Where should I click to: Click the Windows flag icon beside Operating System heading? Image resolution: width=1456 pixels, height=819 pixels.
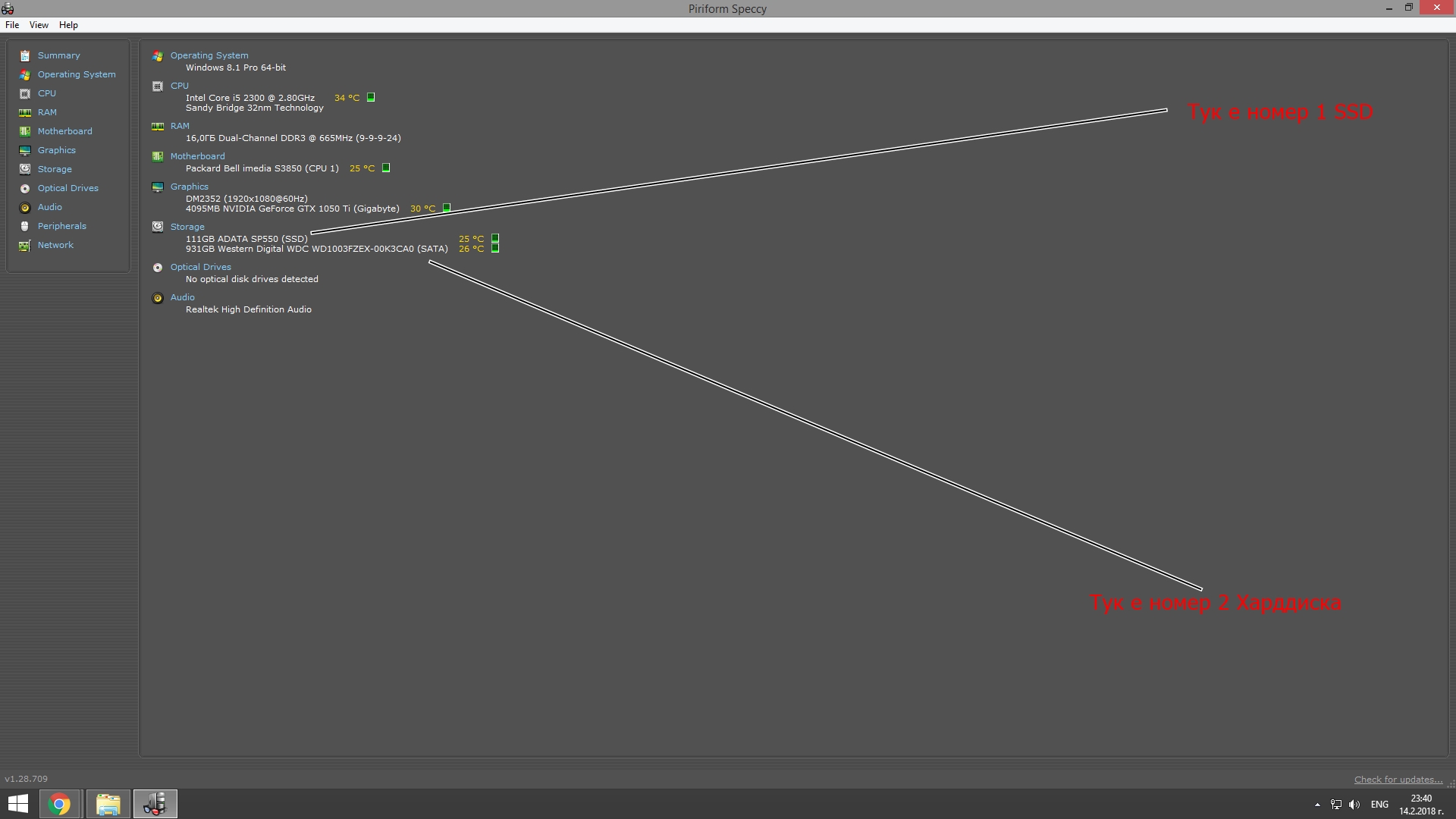tap(158, 55)
